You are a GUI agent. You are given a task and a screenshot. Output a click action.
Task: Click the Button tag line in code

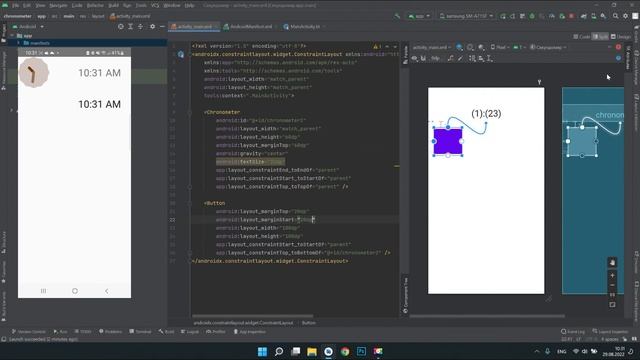215,203
